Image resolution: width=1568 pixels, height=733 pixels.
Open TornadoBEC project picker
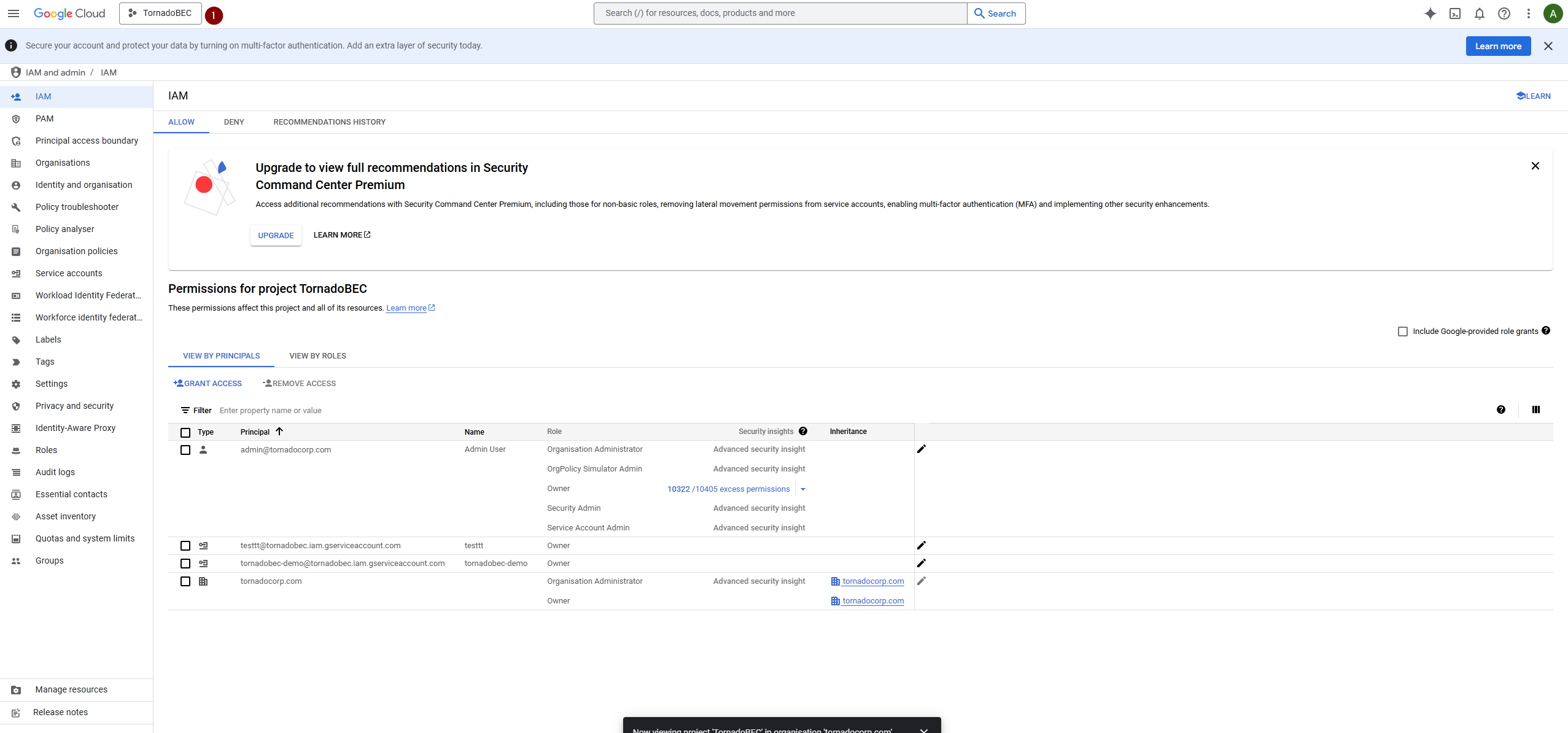point(160,14)
